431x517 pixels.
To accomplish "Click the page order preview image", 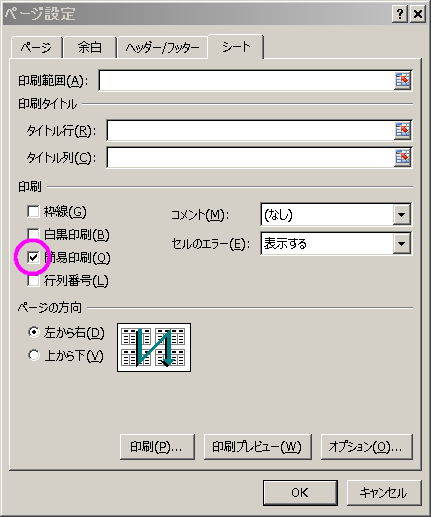I will pyautogui.click(x=154, y=347).
